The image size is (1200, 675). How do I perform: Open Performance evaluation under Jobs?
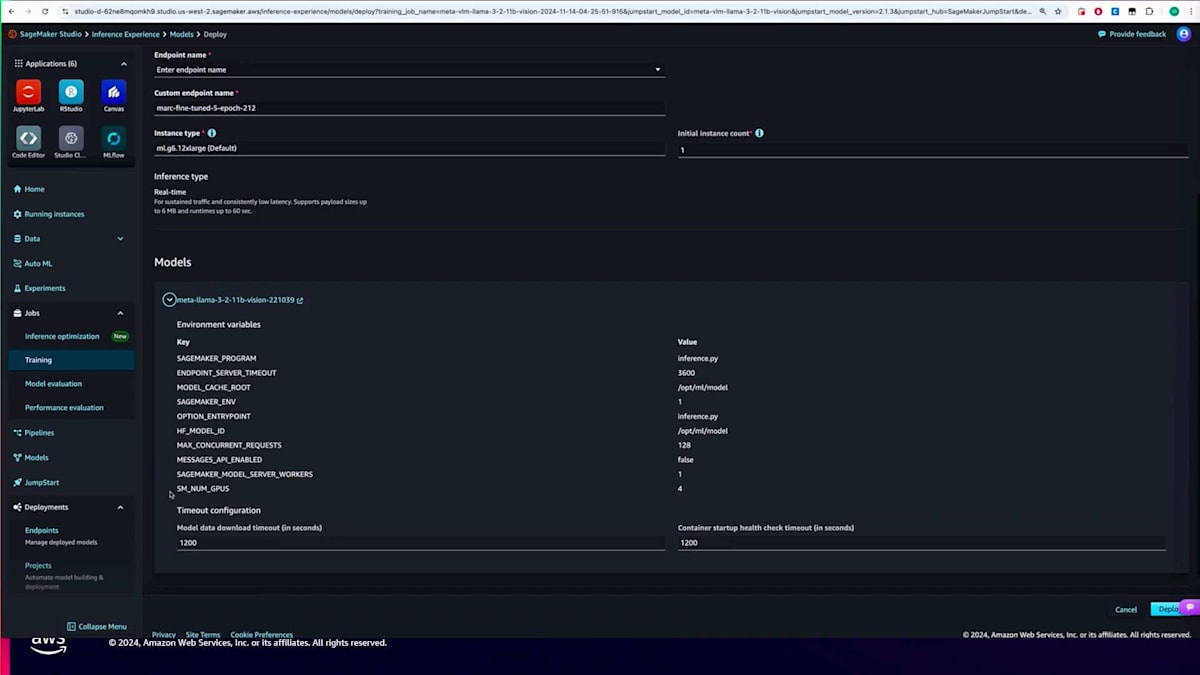tap(64, 408)
